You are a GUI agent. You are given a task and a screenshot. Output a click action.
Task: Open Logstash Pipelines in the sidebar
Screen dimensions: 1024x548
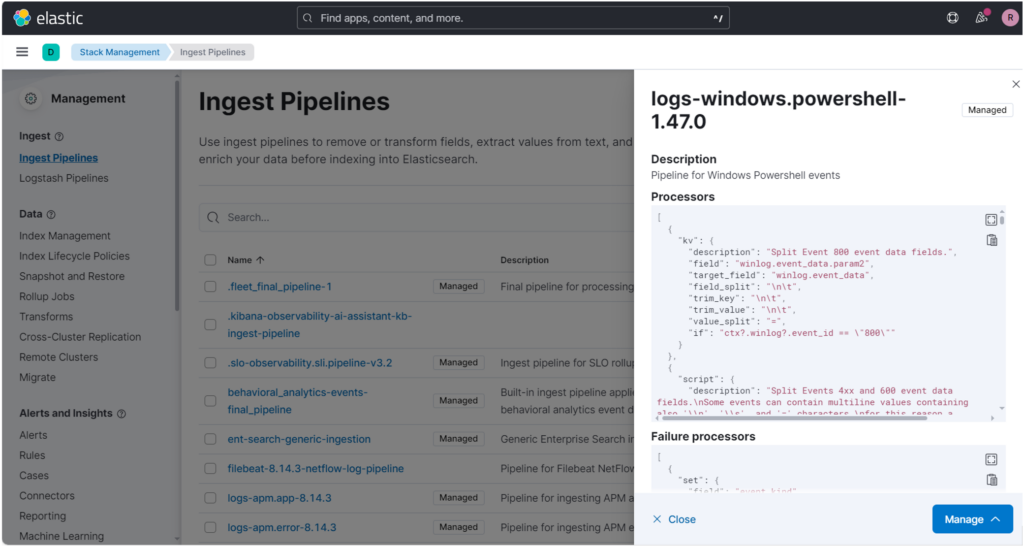[x=63, y=178]
